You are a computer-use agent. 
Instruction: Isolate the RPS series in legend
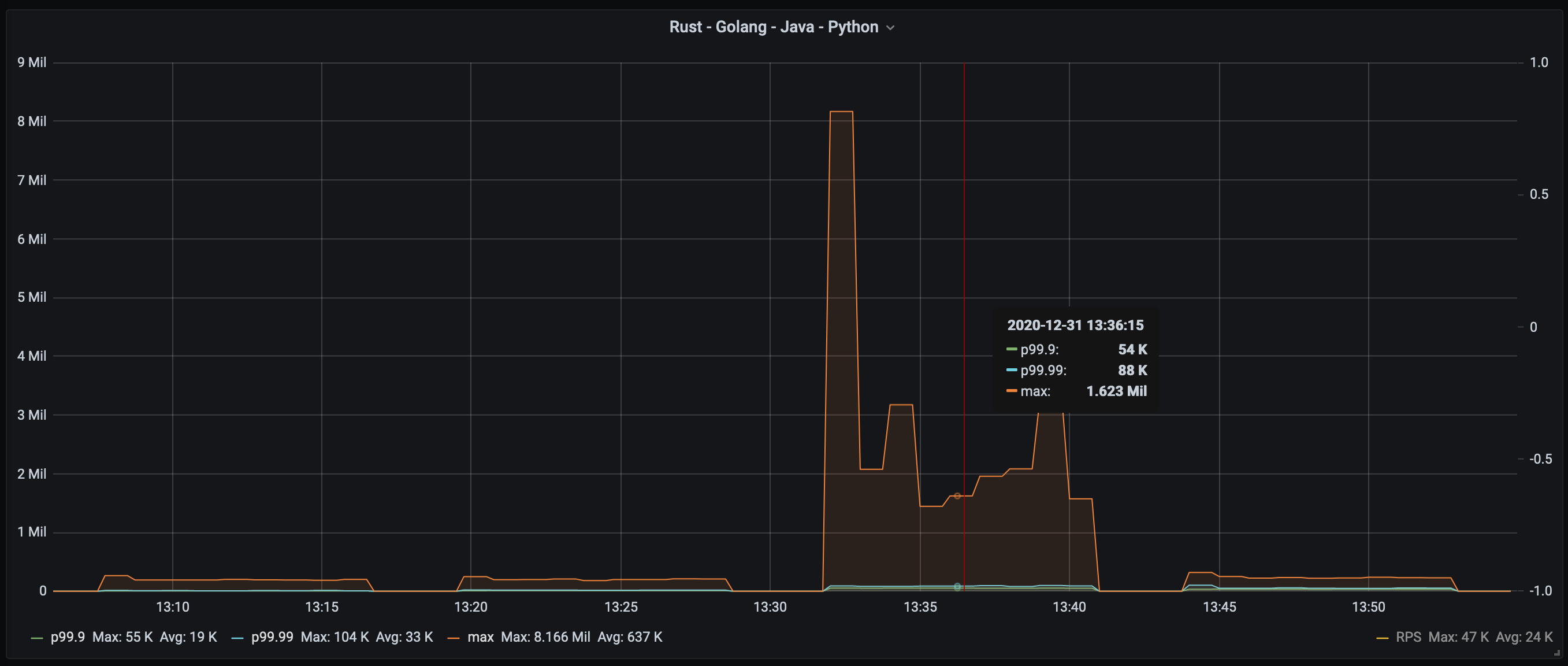[1408, 637]
